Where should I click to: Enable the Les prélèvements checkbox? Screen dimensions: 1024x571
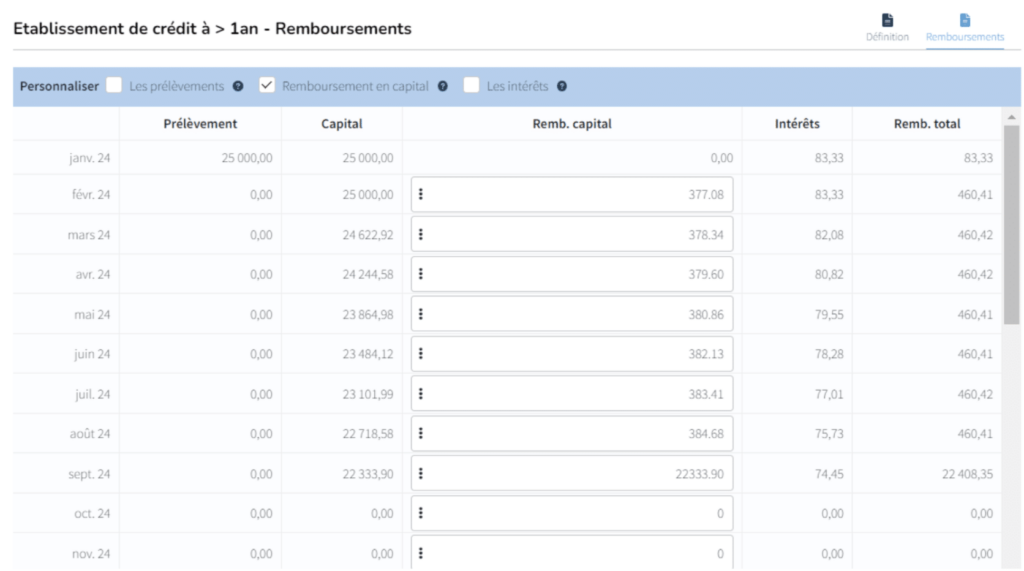pyautogui.click(x=115, y=86)
